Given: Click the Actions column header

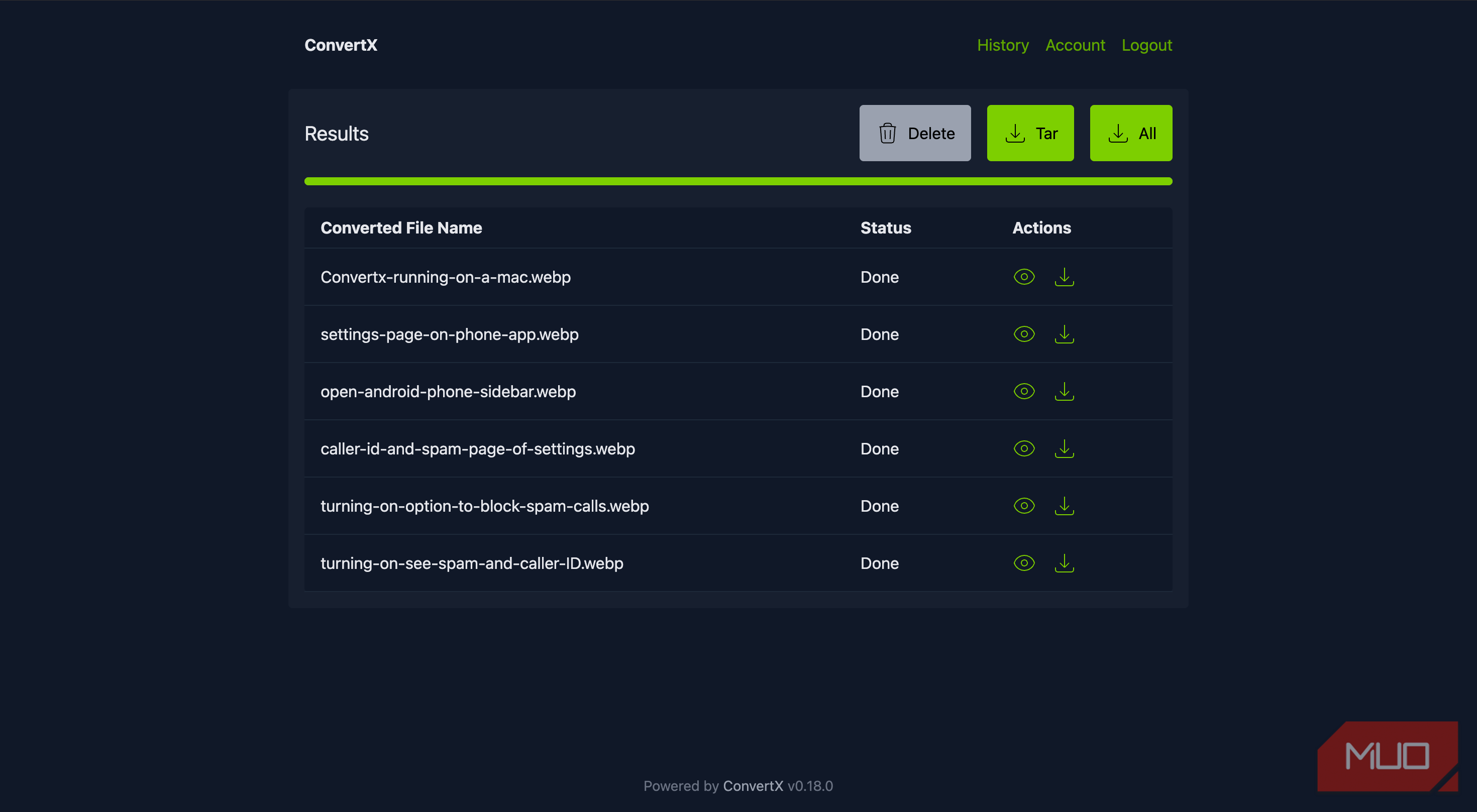Looking at the screenshot, I should click(1041, 227).
